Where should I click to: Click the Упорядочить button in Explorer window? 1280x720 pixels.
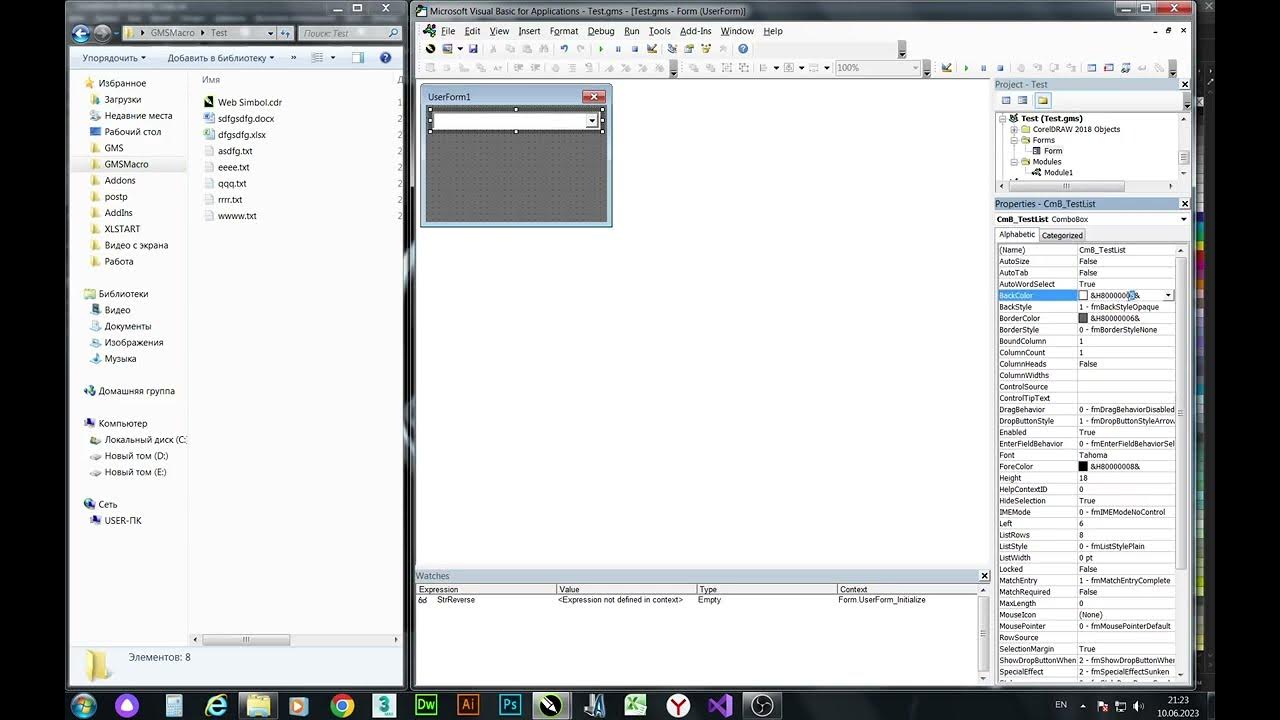[x=115, y=58]
